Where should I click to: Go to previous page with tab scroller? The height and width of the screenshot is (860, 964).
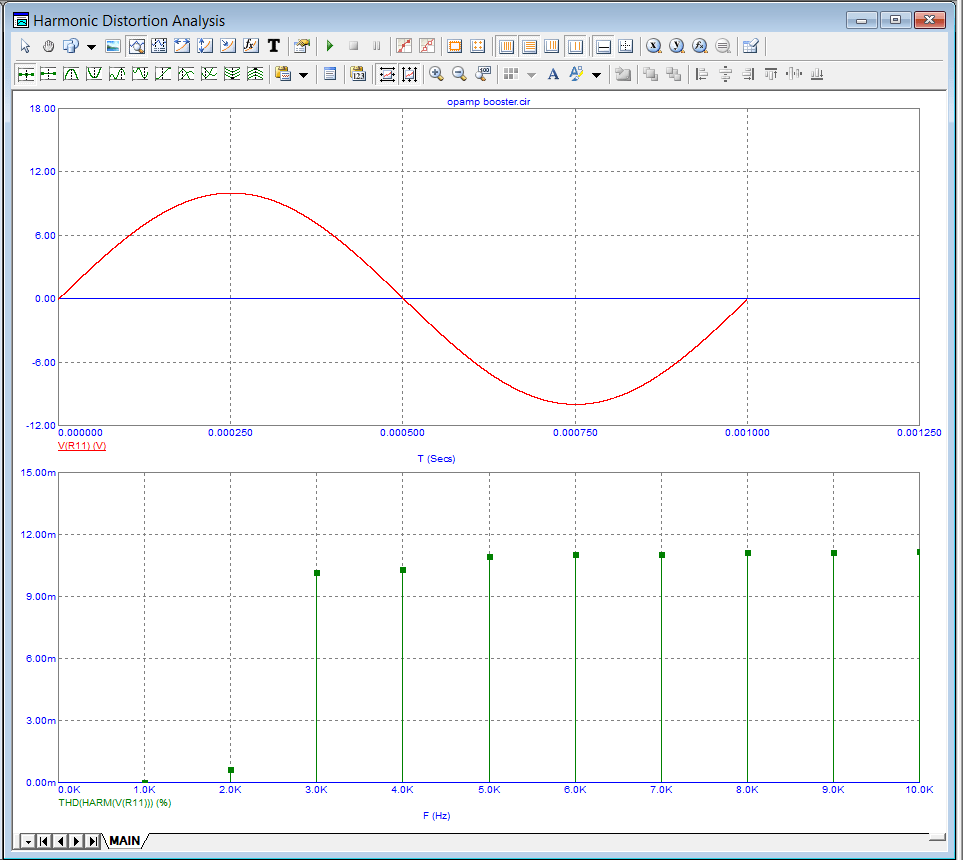tap(60, 841)
